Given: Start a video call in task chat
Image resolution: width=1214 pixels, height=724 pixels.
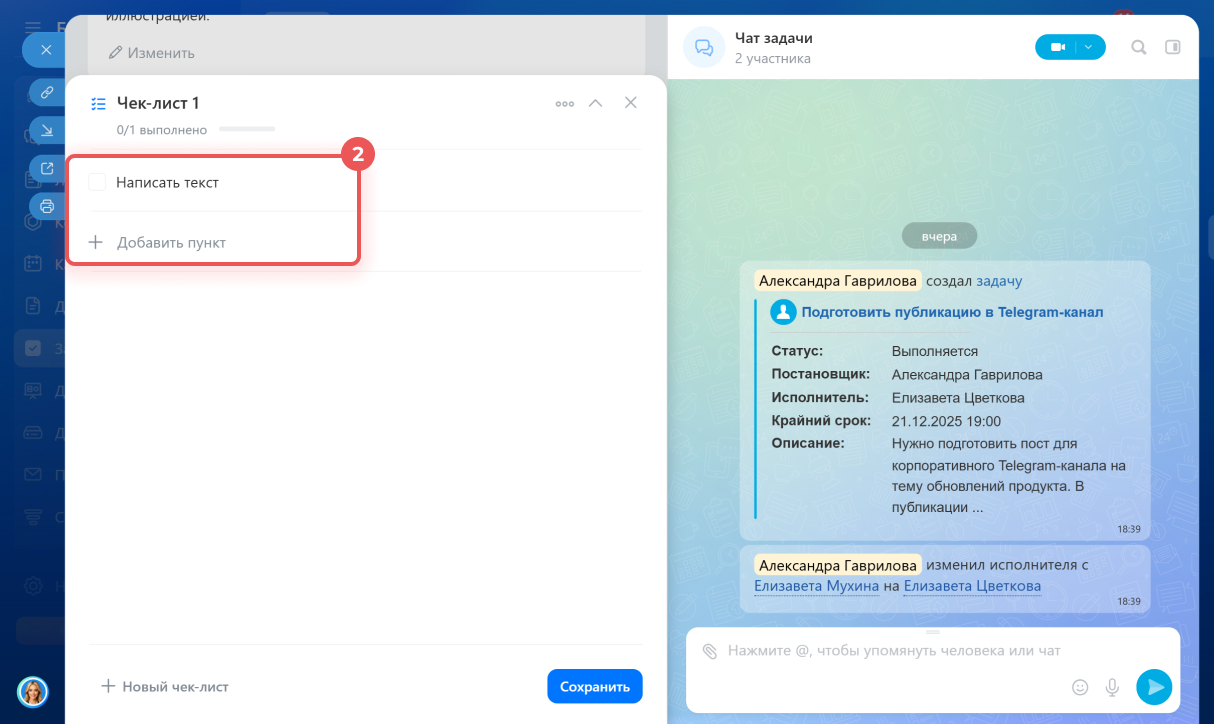Looking at the screenshot, I should tap(1057, 47).
